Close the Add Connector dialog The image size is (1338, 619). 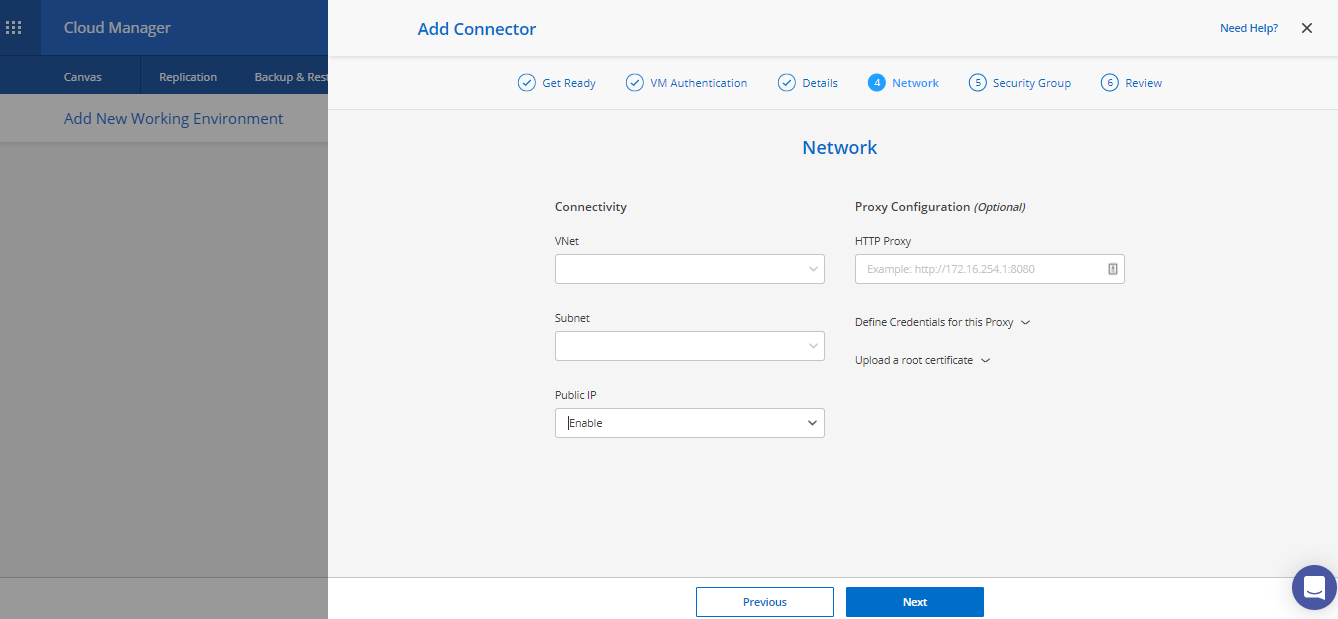click(1306, 28)
